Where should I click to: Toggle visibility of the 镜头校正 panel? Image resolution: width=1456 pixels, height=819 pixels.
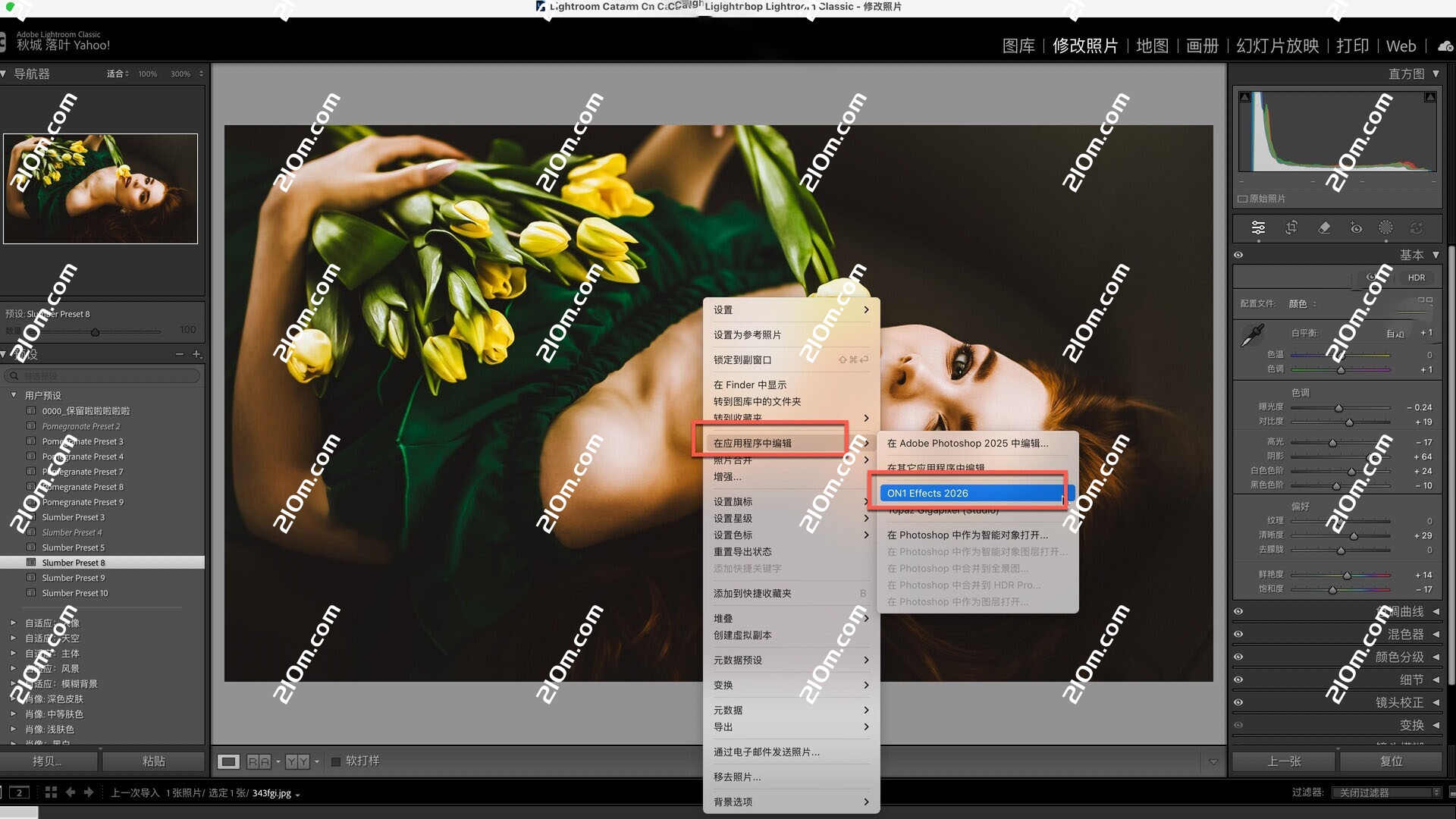pyautogui.click(x=1238, y=702)
